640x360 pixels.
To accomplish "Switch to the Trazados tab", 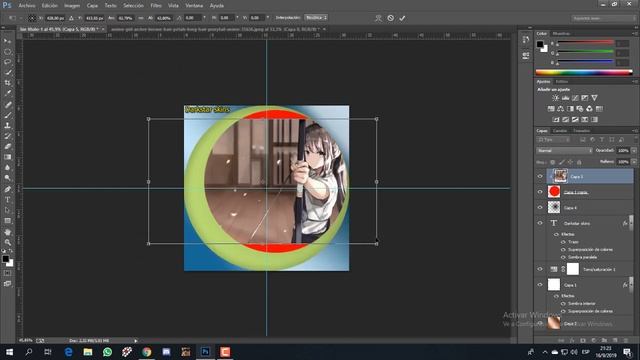I will tap(581, 131).
